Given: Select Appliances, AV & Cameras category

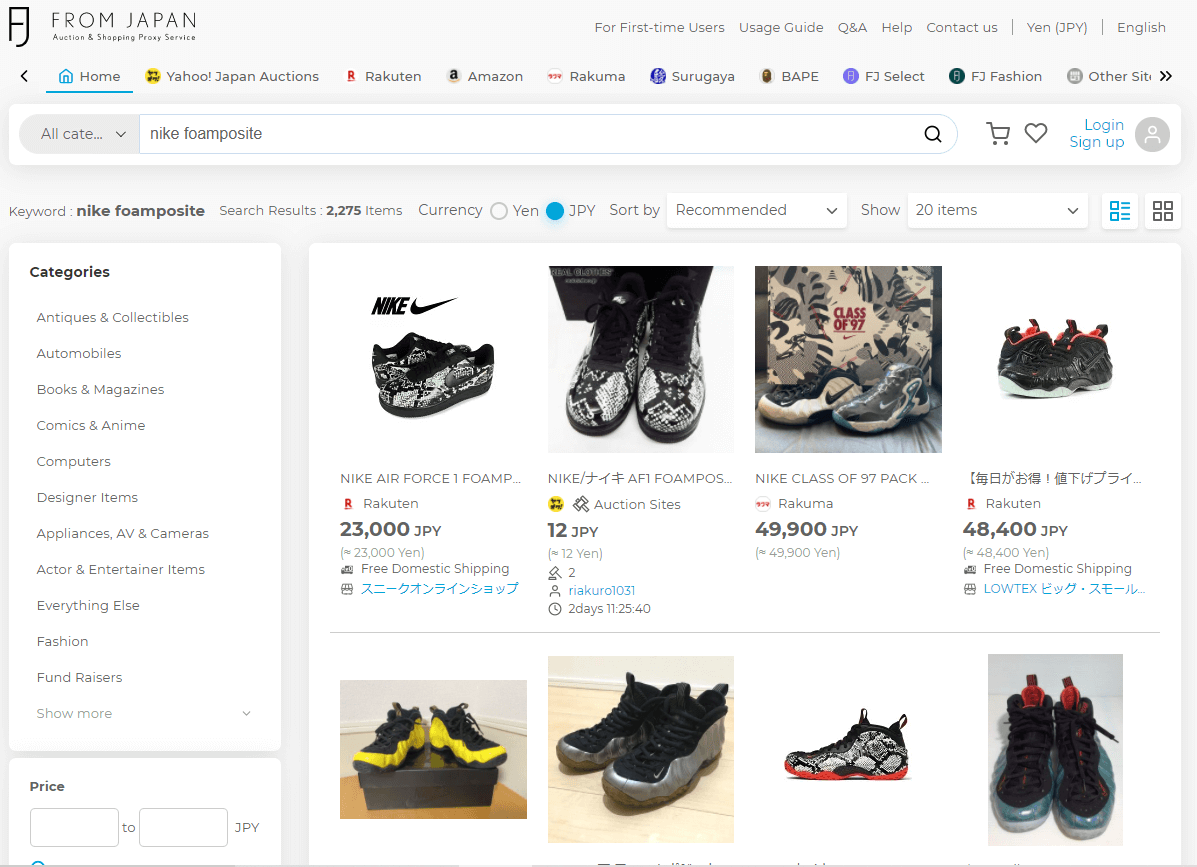Looking at the screenshot, I should coord(122,533).
